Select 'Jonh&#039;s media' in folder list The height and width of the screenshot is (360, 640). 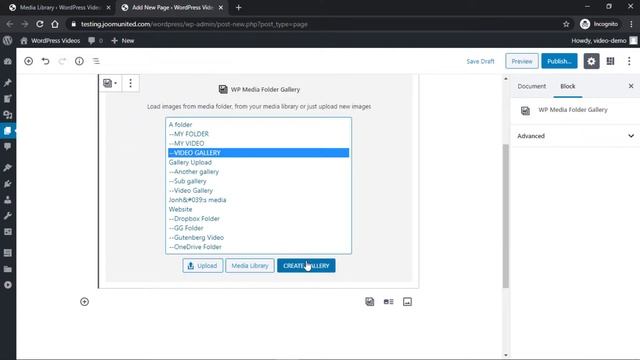(x=258, y=200)
